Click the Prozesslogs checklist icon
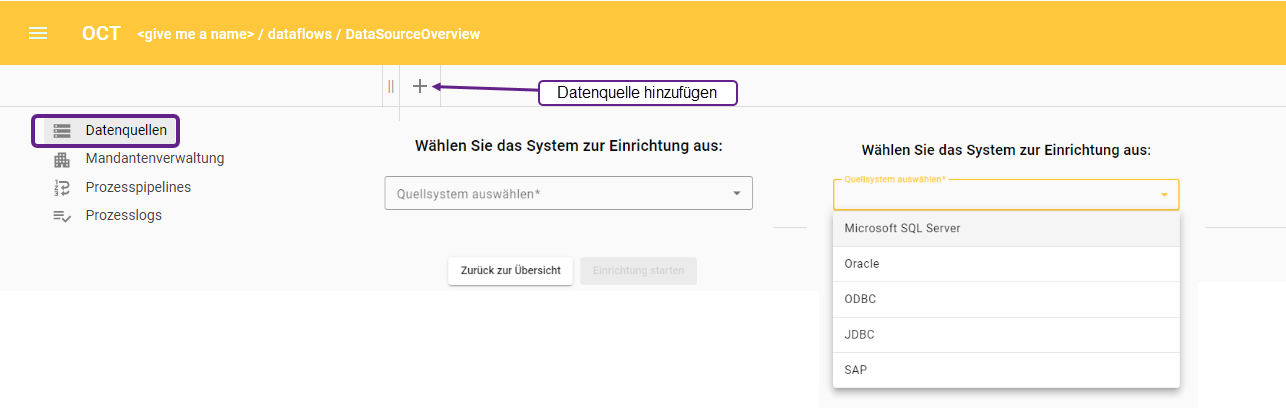 click(x=62, y=216)
